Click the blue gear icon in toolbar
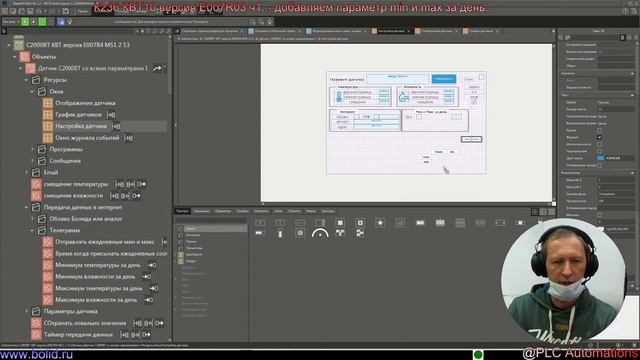The image size is (640, 360). [x=61, y=22]
